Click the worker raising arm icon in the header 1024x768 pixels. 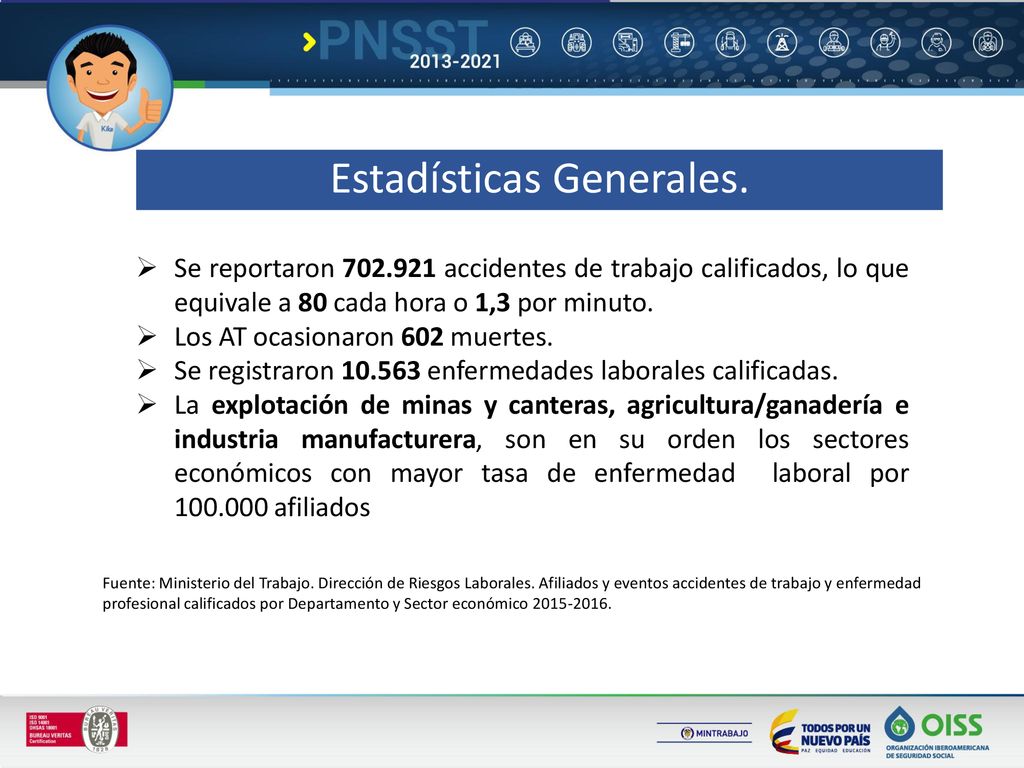pyautogui.click(x=885, y=43)
